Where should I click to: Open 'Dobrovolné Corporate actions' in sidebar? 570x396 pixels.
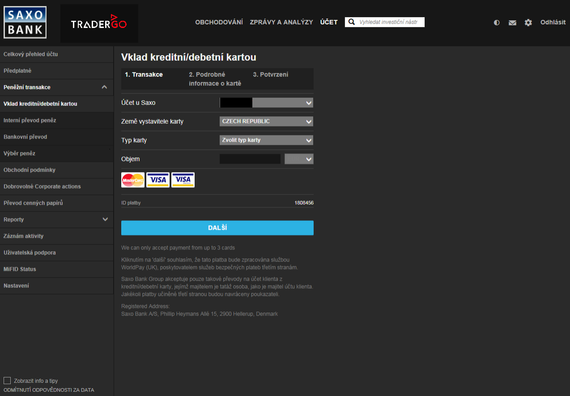click(56, 187)
